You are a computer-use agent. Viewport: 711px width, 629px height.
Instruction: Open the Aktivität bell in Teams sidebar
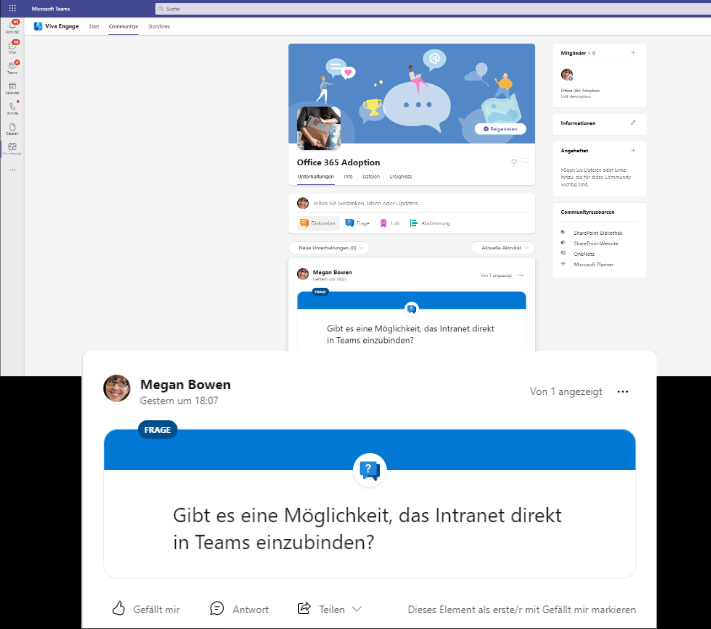coord(13,26)
